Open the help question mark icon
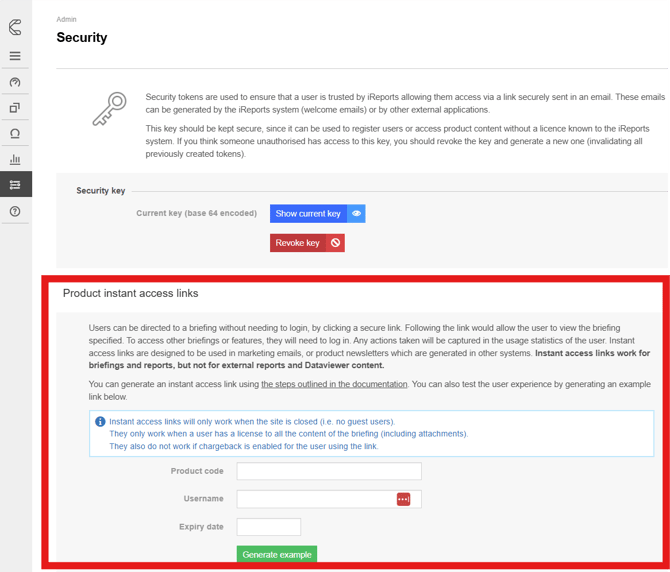 click(15, 211)
